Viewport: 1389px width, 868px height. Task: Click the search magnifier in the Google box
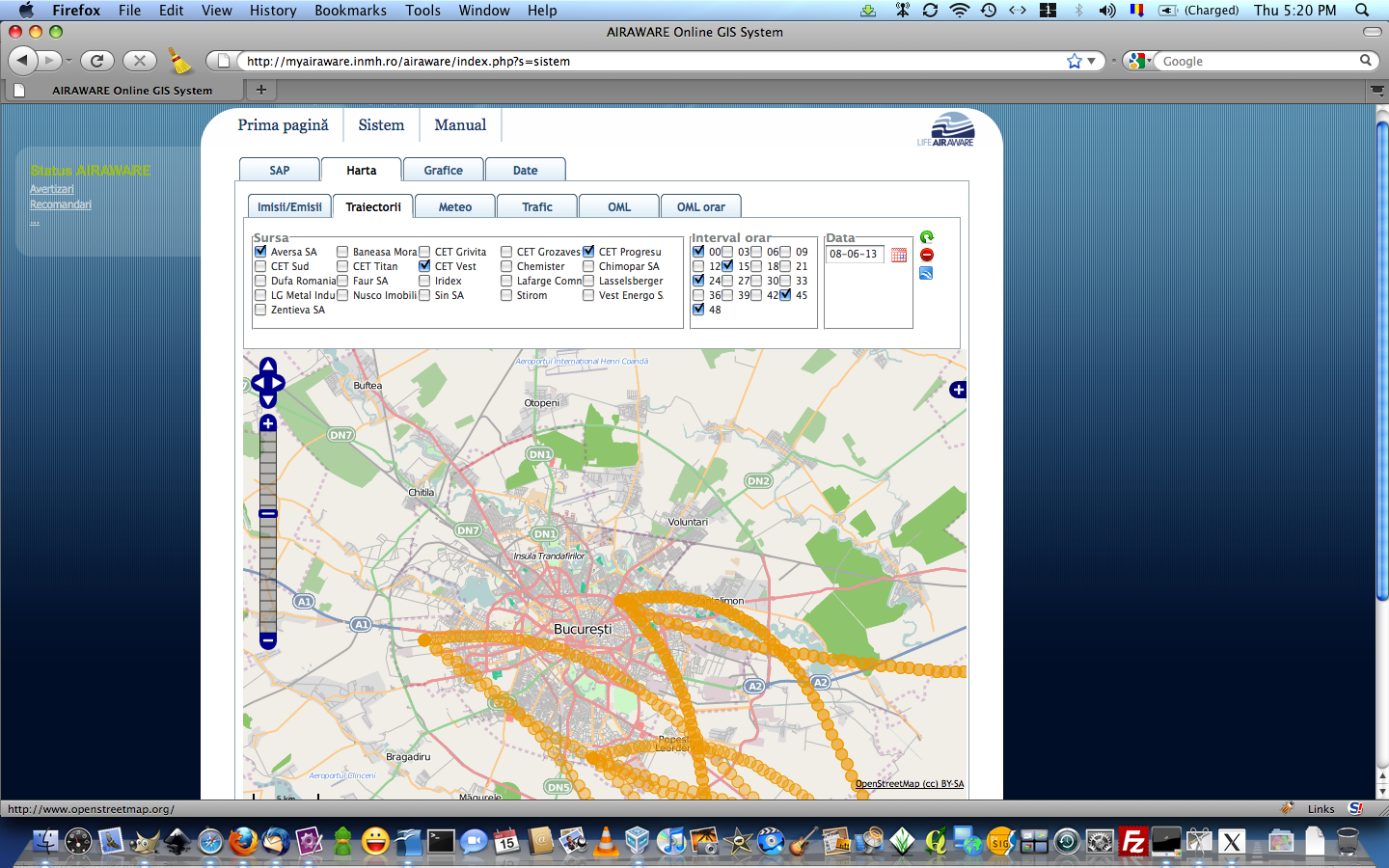1366,61
